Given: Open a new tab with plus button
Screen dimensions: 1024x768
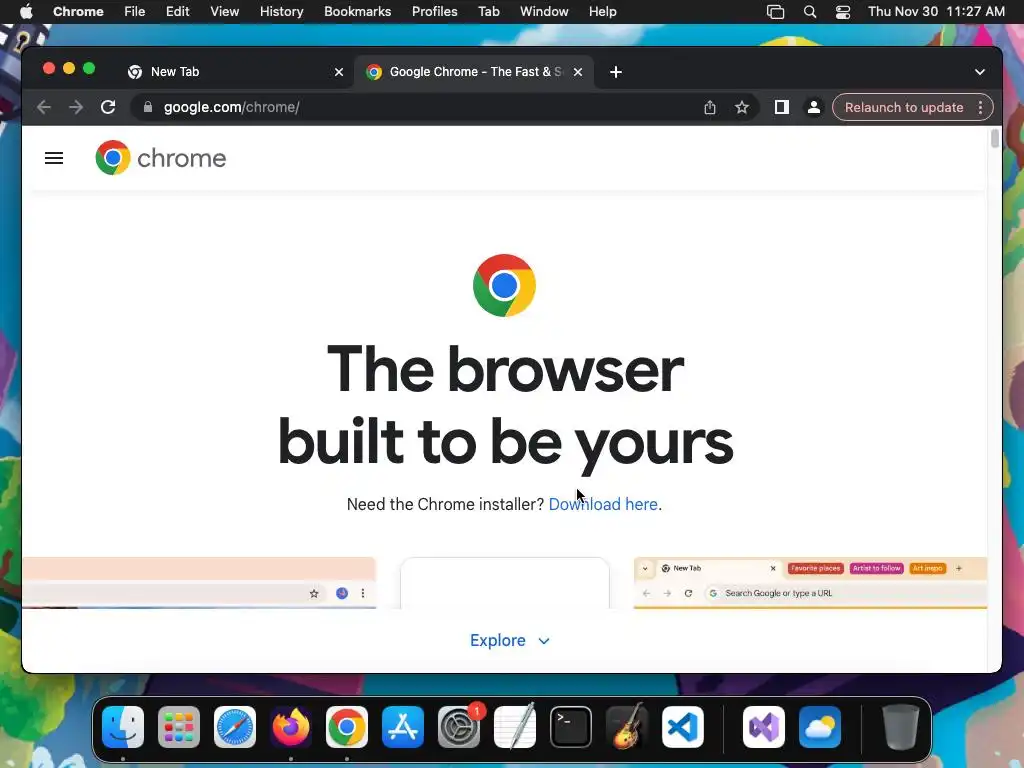Looking at the screenshot, I should (x=616, y=72).
